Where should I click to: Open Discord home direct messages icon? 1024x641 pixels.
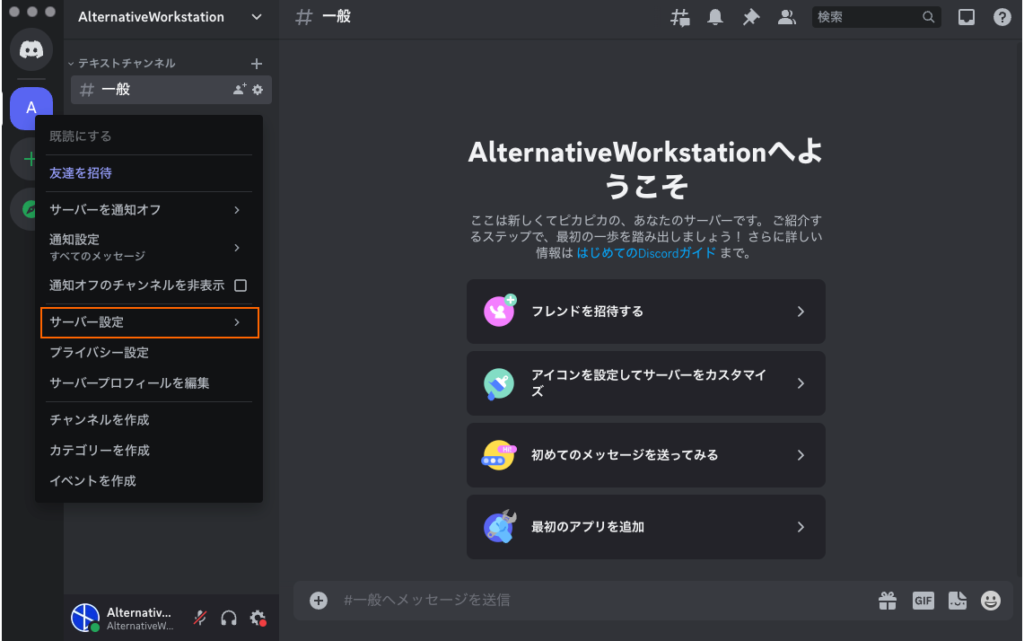(x=31, y=49)
